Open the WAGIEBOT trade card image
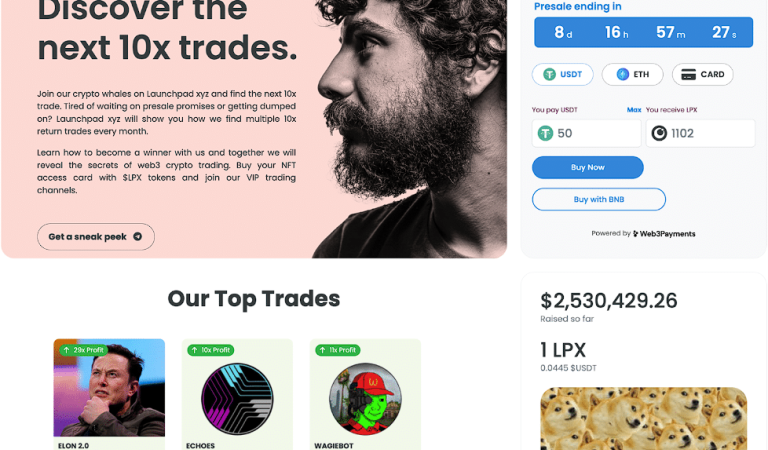The image size is (768, 450). [x=365, y=399]
